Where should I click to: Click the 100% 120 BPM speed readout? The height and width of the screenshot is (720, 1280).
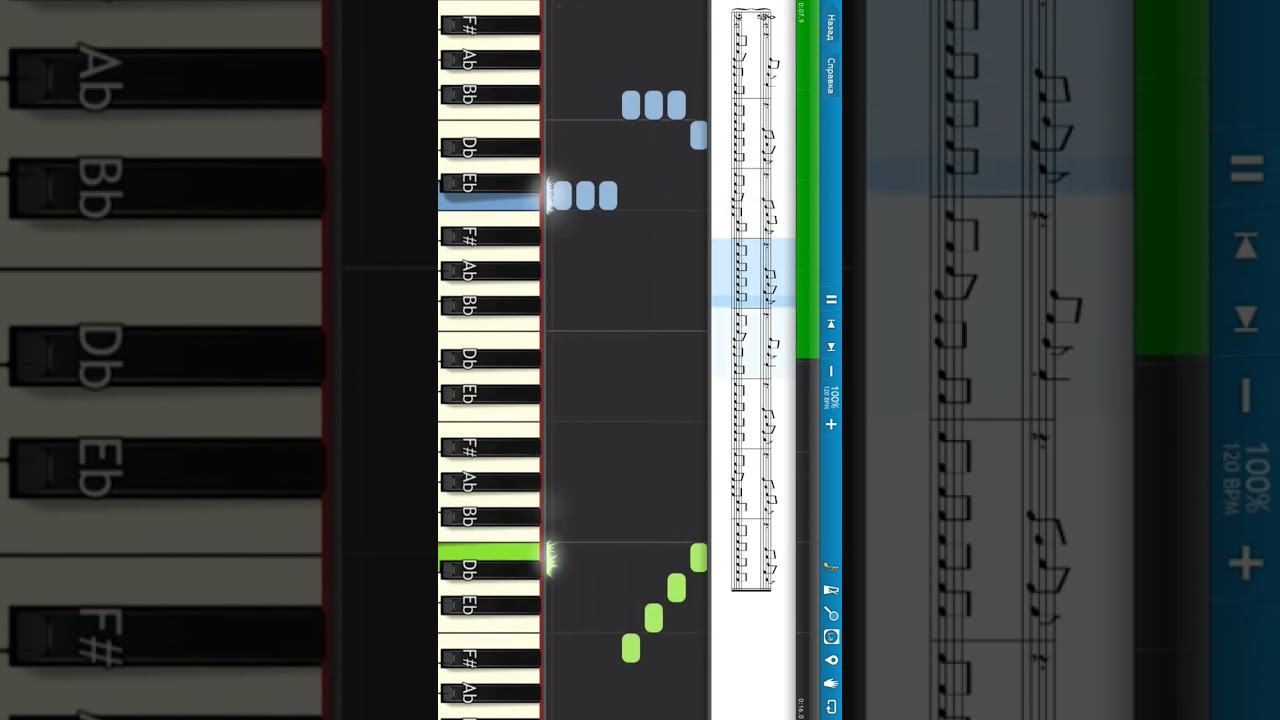(x=831, y=397)
